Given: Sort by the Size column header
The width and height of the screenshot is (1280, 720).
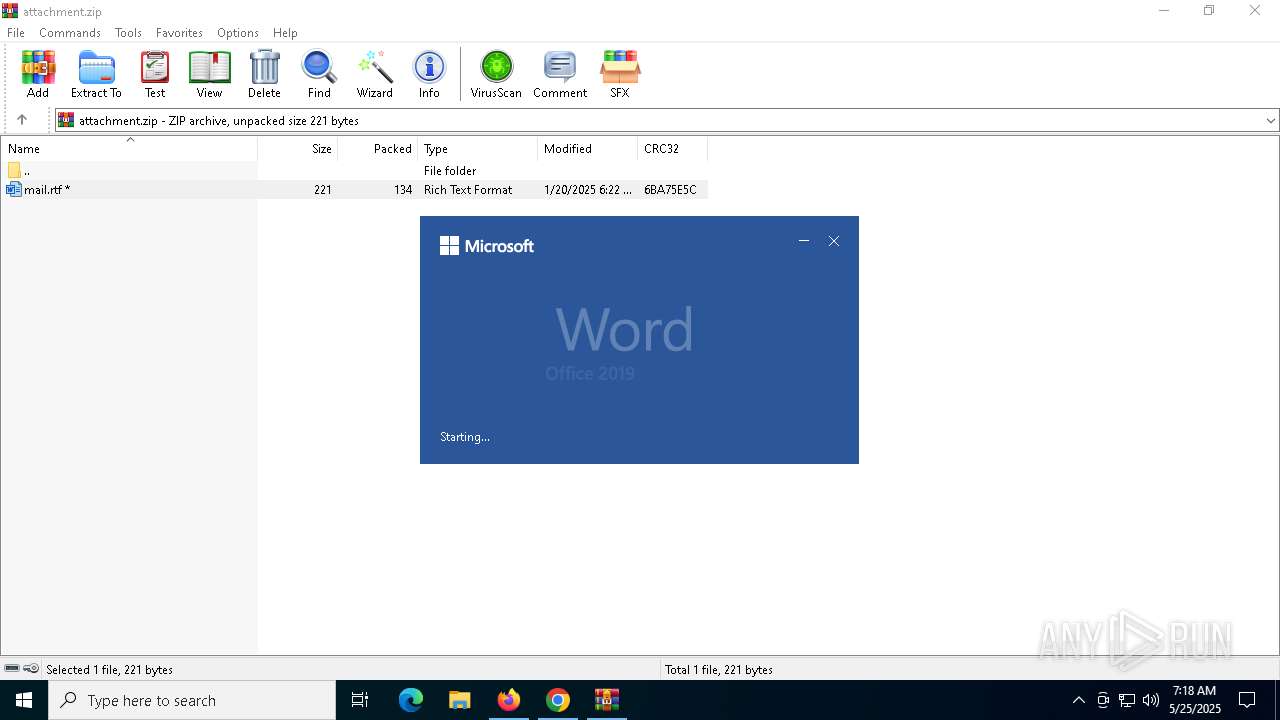Looking at the screenshot, I should tap(298, 148).
